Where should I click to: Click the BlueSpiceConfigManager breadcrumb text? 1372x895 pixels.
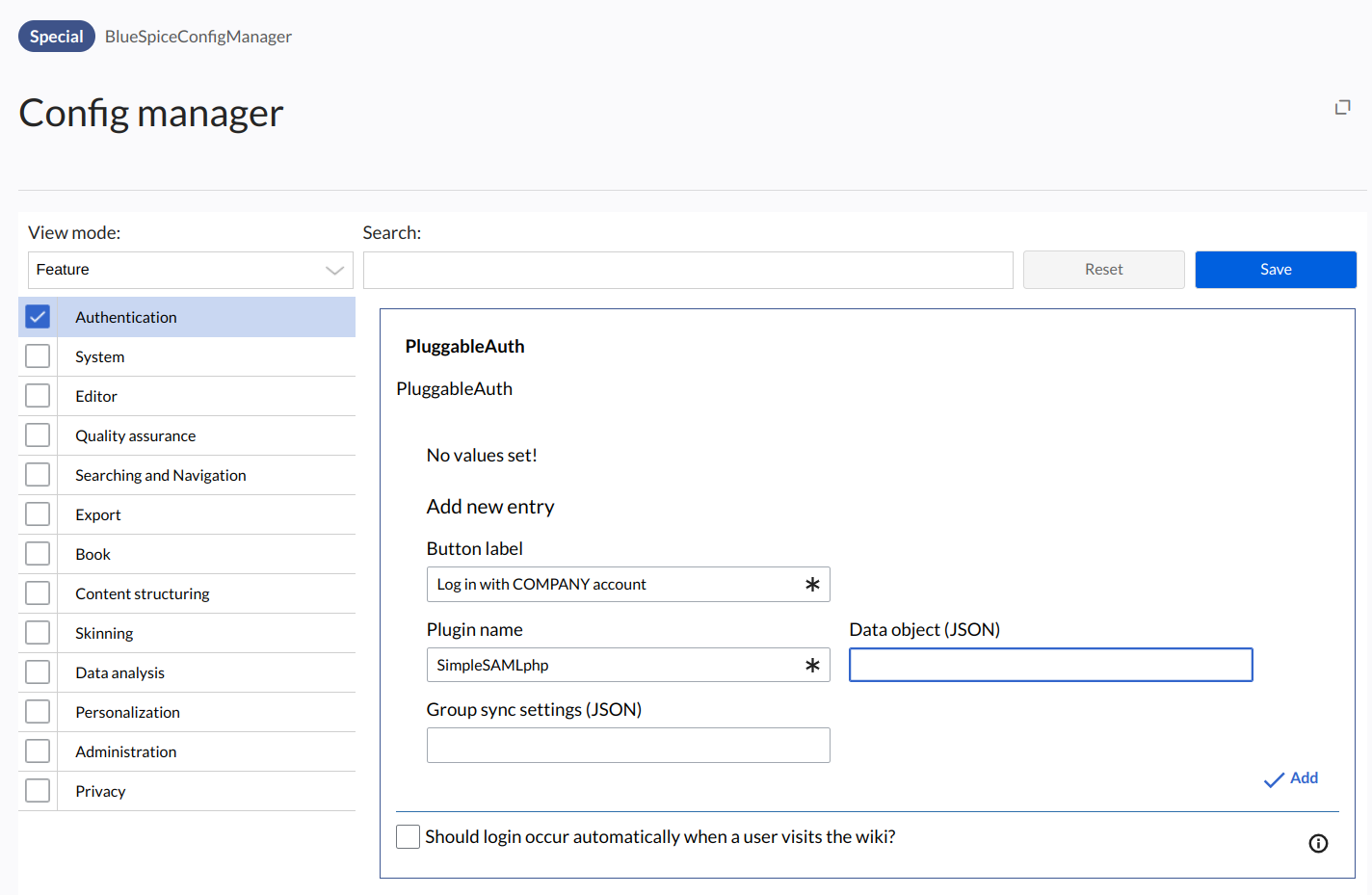(x=198, y=37)
